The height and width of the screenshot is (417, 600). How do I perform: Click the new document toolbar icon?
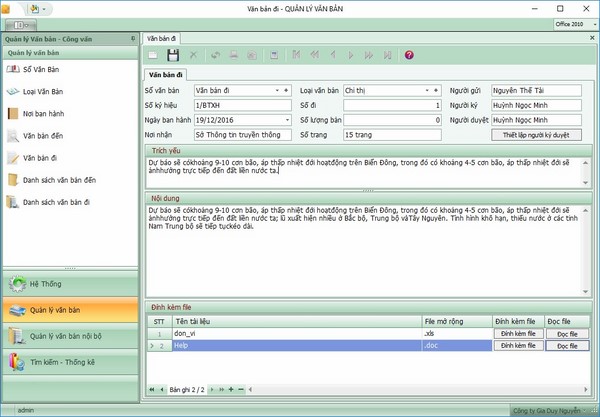click(153, 55)
